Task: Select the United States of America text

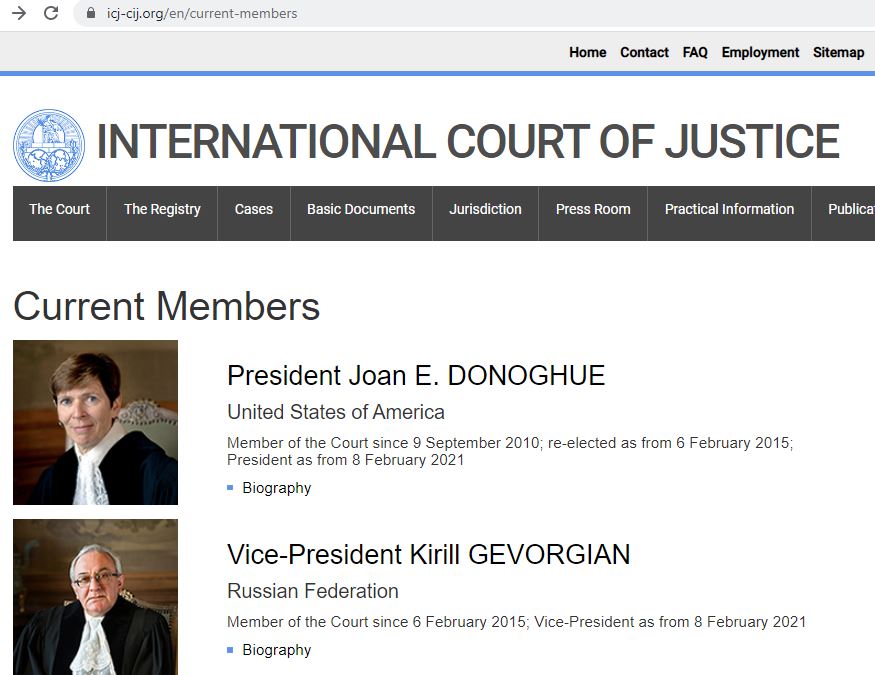Action: tap(336, 412)
